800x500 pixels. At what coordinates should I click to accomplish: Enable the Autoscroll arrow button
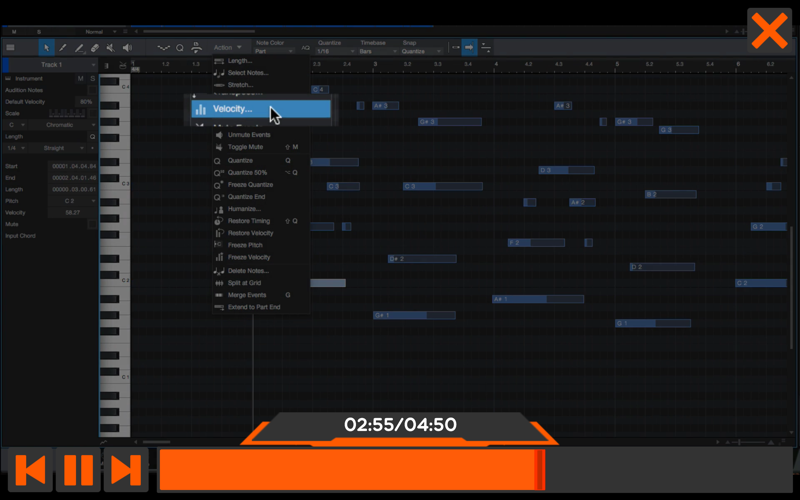pyautogui.click(x=469, y=47)
